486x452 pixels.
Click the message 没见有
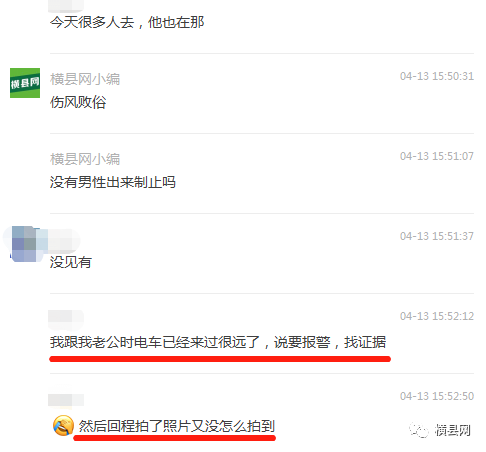point(71,262)
